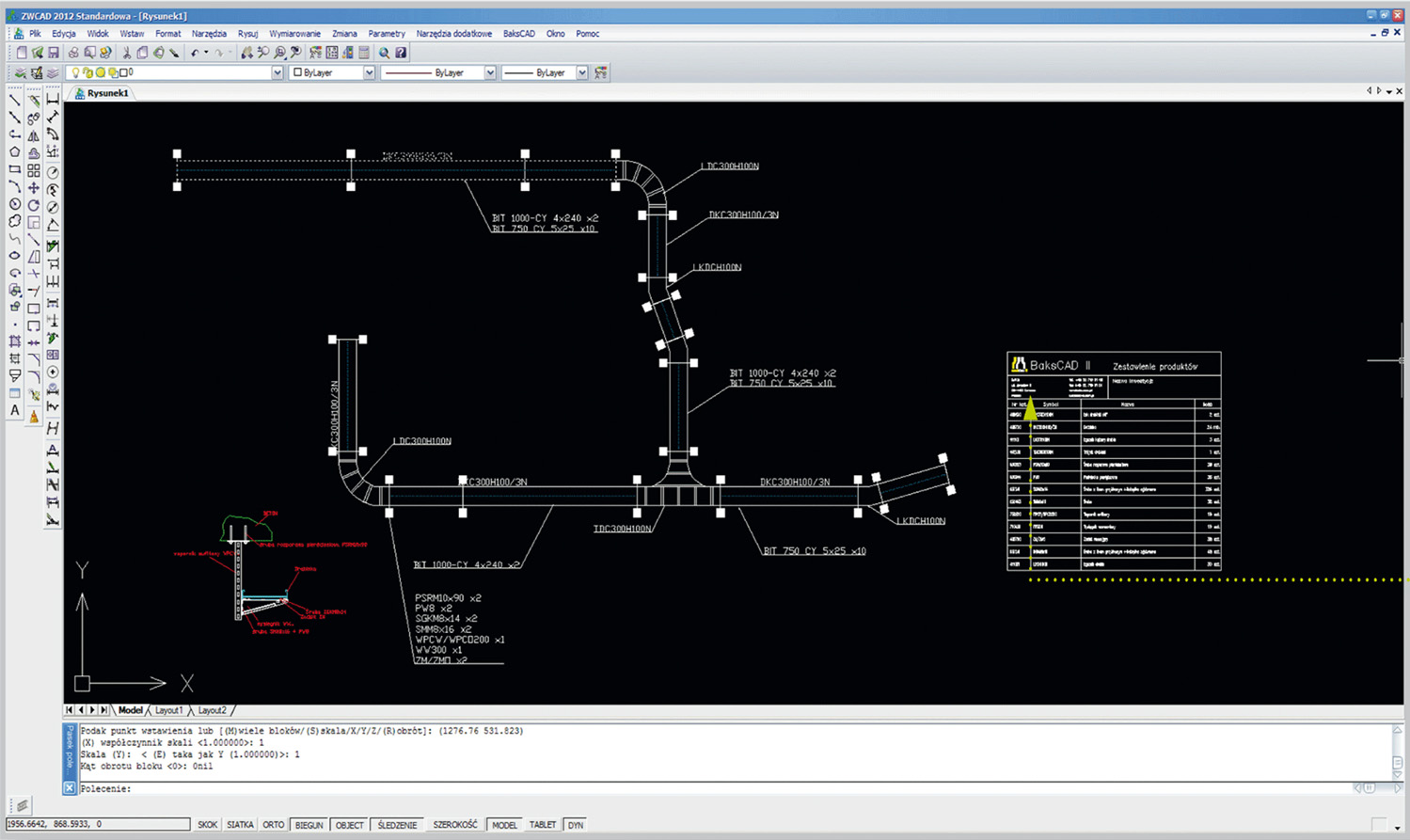Select the Move tool in modify toolbar
Image resolution: width=1410 pixels, height=840 pixels.
coord(34,188)
